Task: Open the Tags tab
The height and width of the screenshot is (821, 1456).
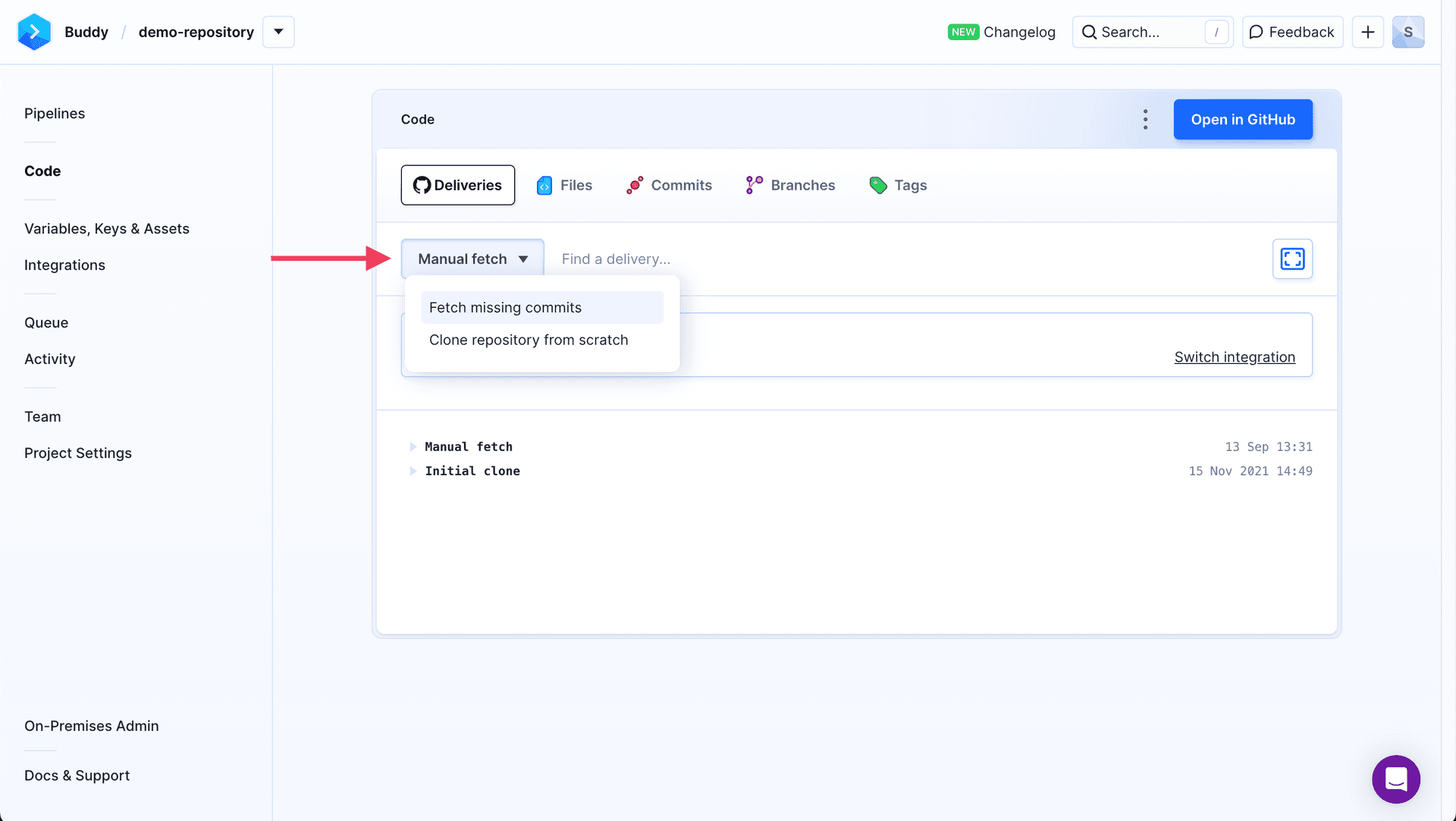Action: tap(898, 185)
